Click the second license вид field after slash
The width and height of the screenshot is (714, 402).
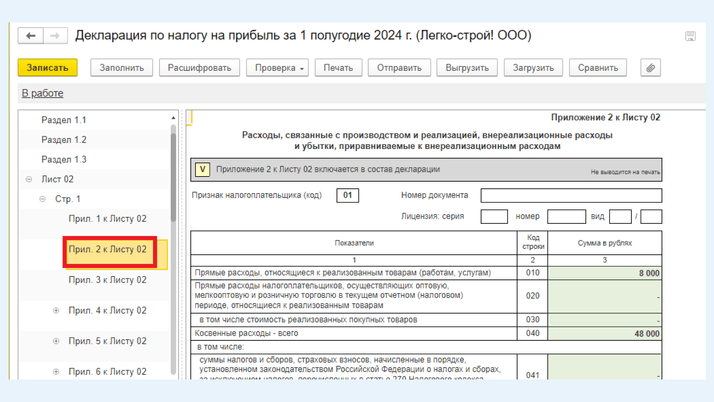[651, 216]
